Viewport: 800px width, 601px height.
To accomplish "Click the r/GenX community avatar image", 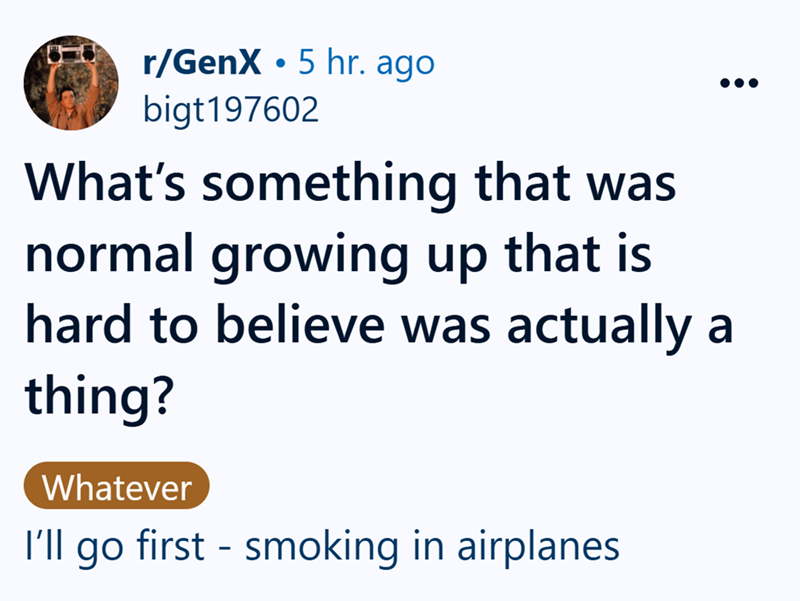I will (66, 84).
